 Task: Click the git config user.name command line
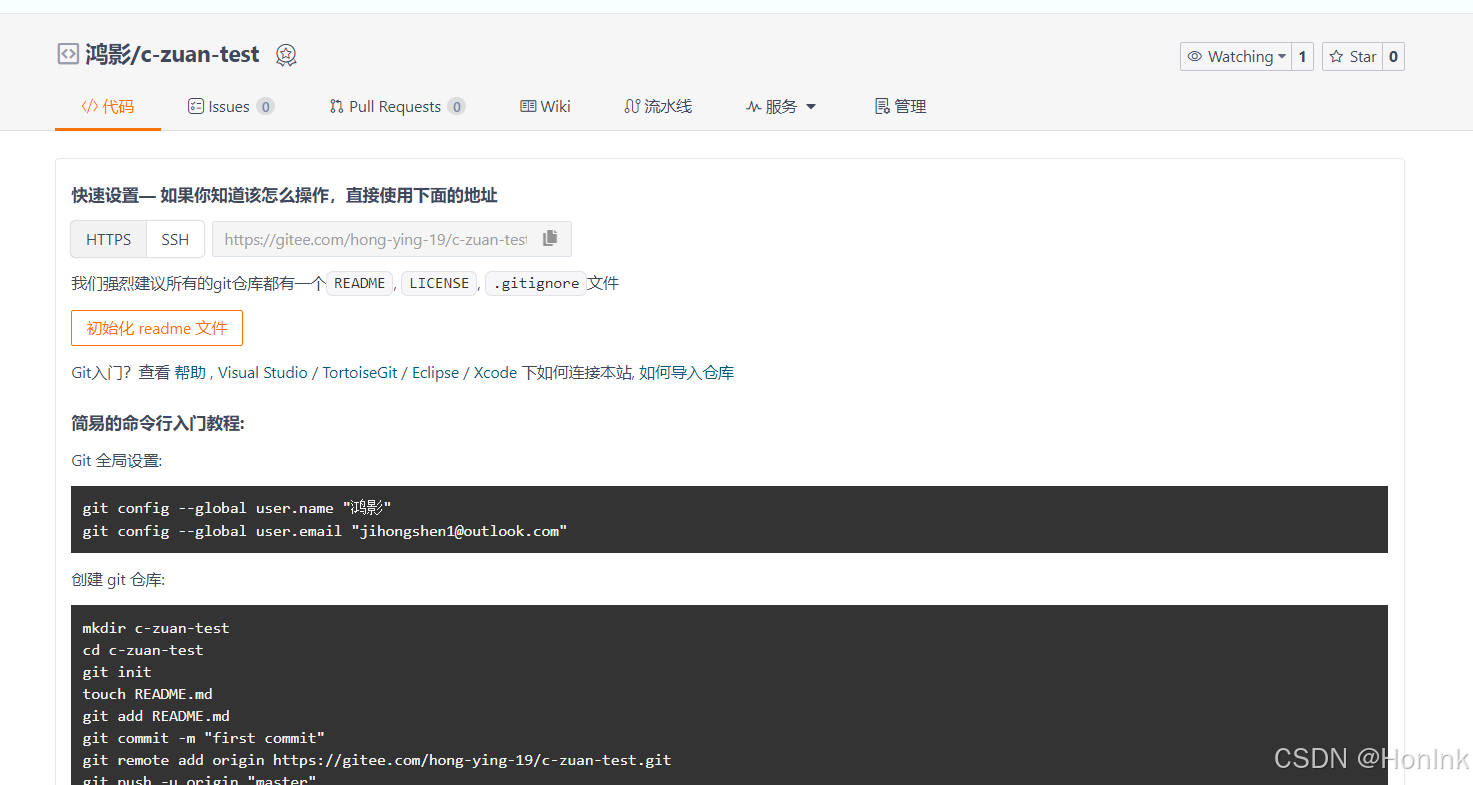(x=237, y=508)
